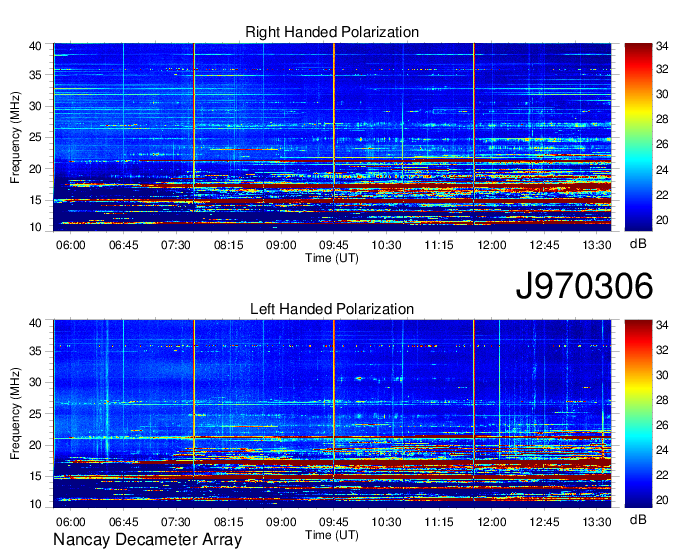This screenshot has width=680, height=552.
Task: Click the 25 MHz tick on top plot
Action: click(x=35, y=137)
